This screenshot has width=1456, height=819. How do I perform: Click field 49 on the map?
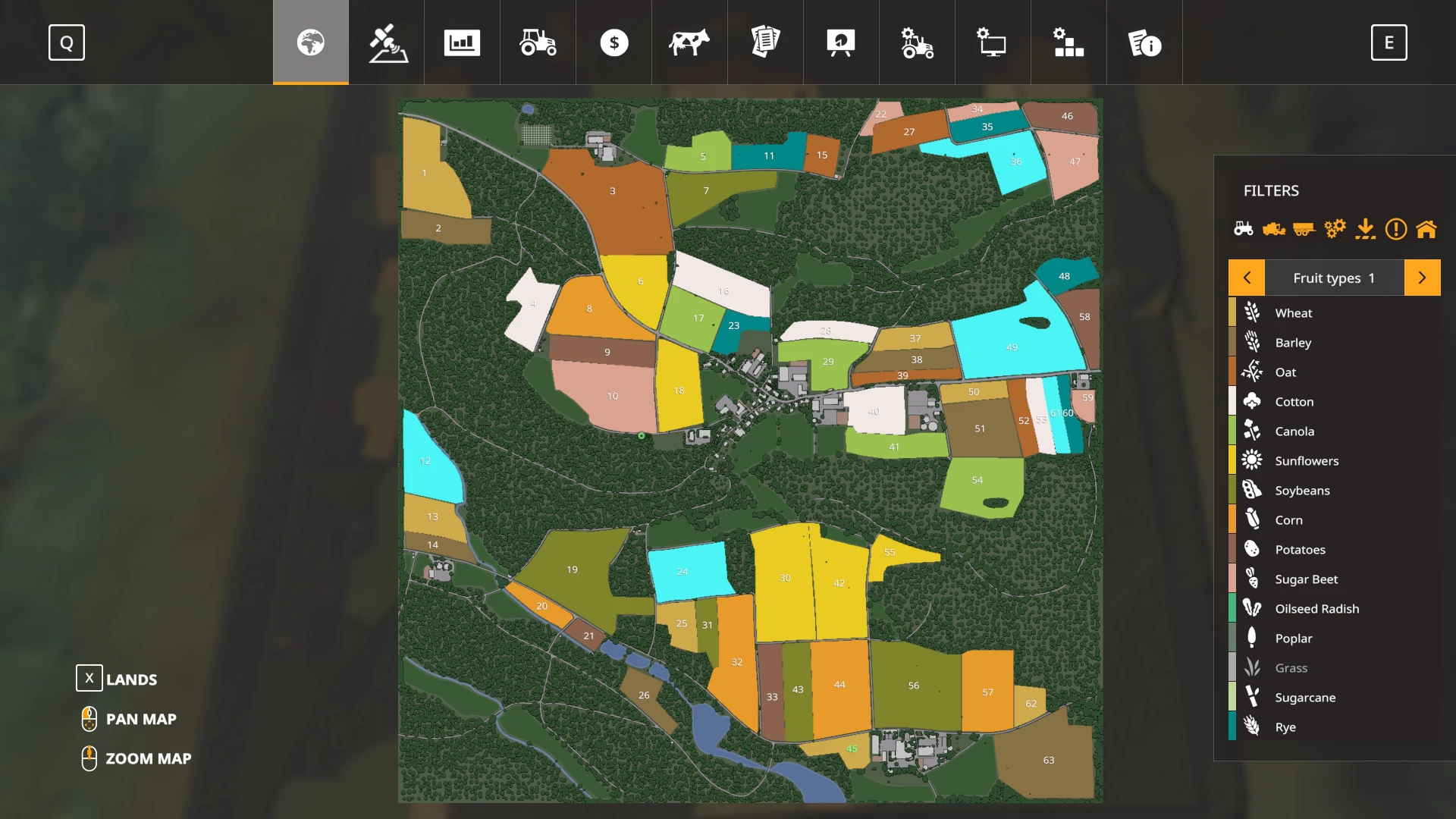[x=1012, y=347]
